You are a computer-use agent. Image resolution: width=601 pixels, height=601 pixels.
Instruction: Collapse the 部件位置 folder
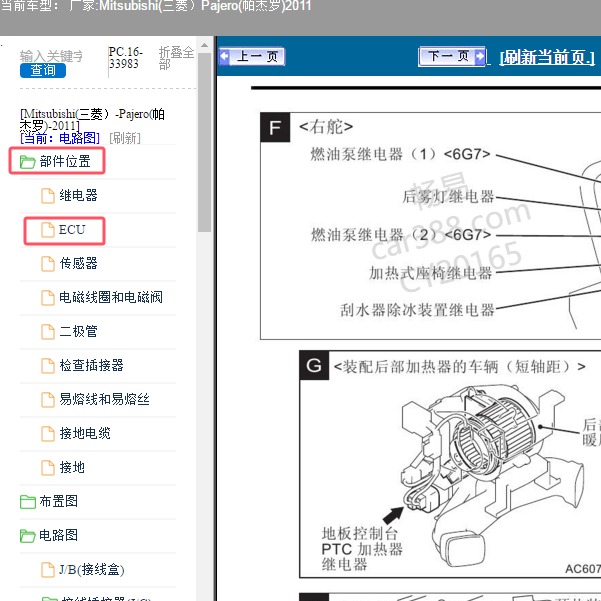tap(65, 161)
